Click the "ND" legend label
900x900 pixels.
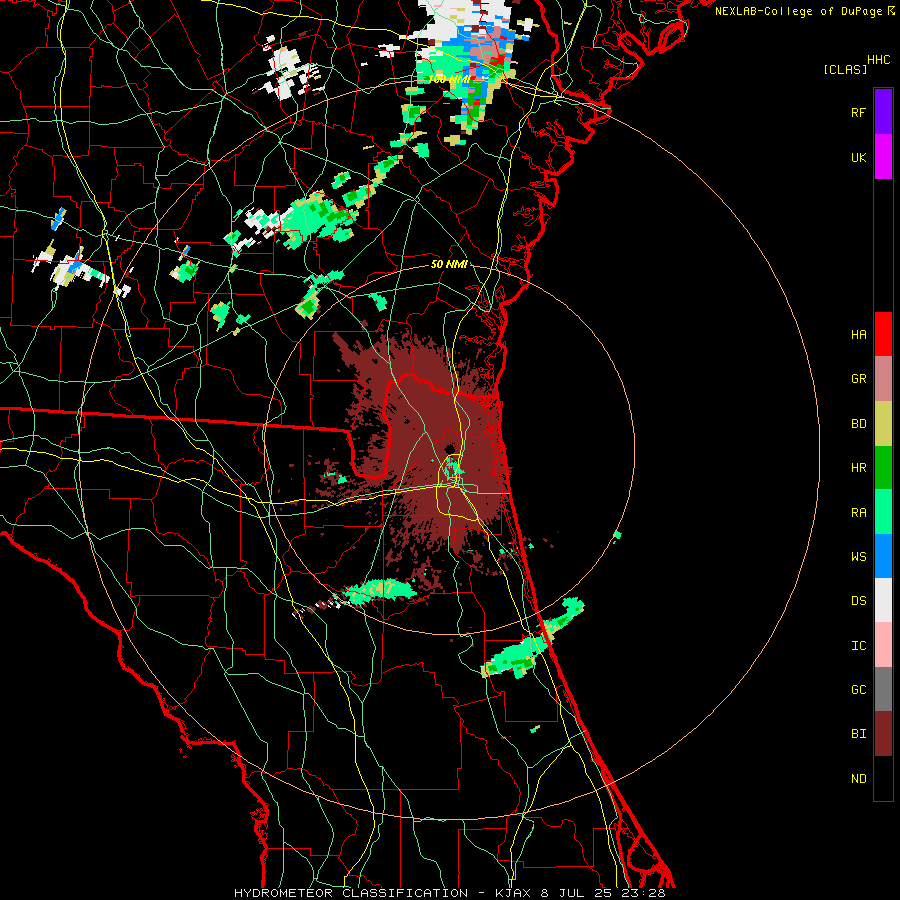tap(858, 779)
